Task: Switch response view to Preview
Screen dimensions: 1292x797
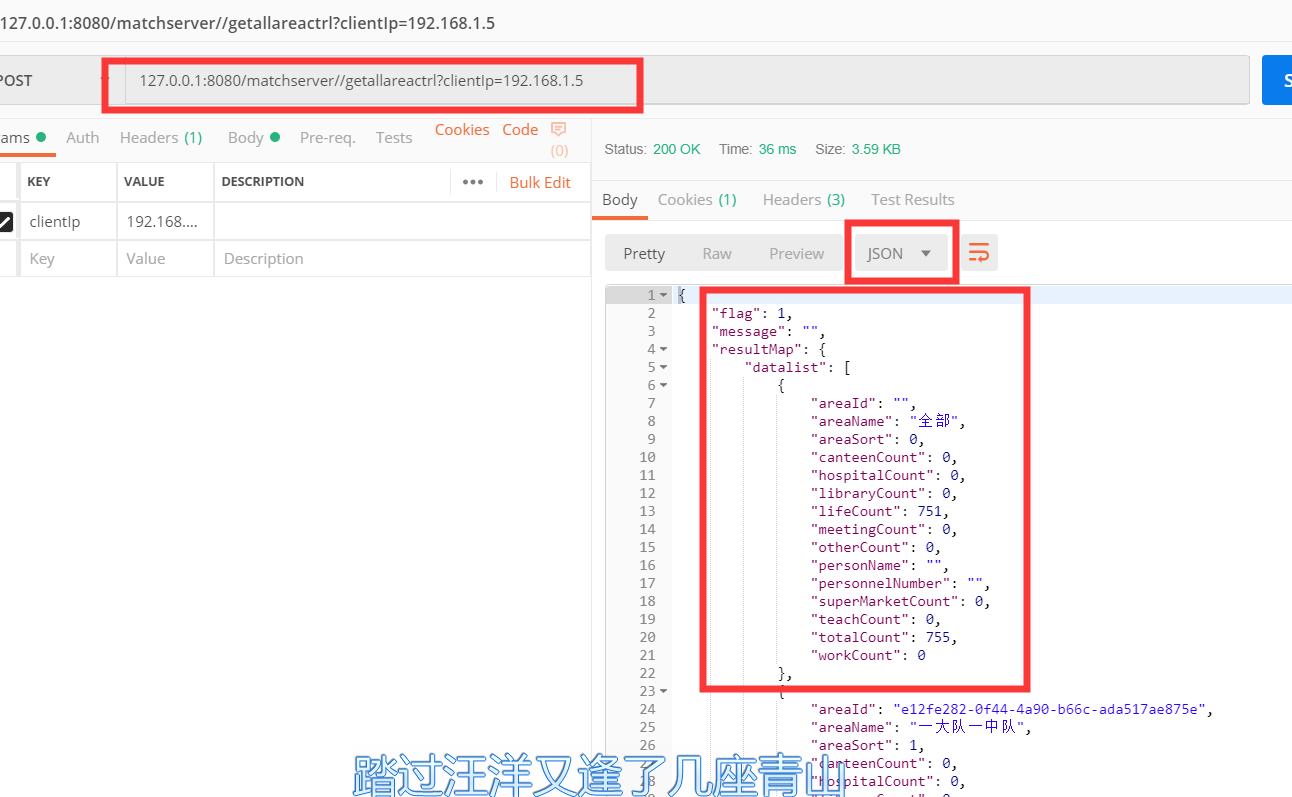Action: (x=797, y=253)
